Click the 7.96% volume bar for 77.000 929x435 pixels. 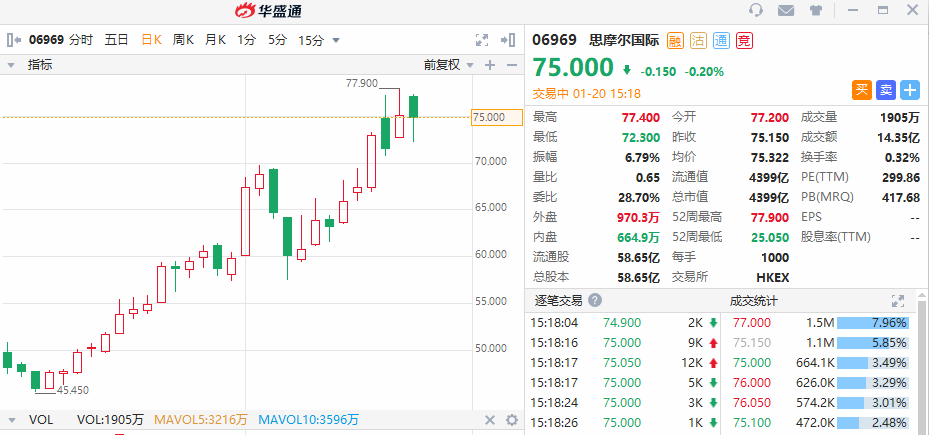pyautogui.click(x=872, y=323)
